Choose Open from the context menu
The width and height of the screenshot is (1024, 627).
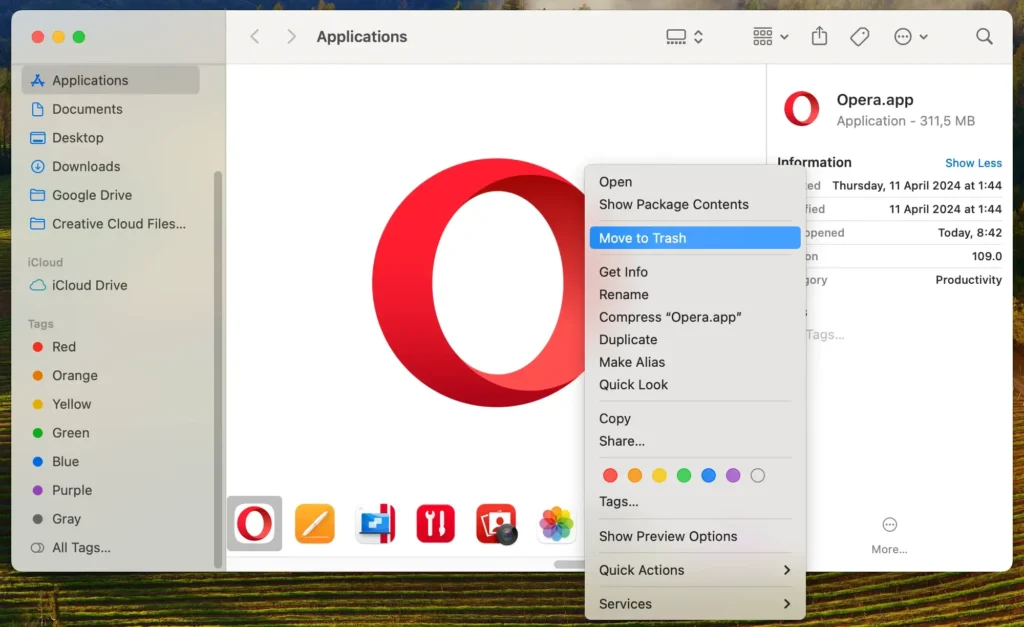(x=695, y=182)
